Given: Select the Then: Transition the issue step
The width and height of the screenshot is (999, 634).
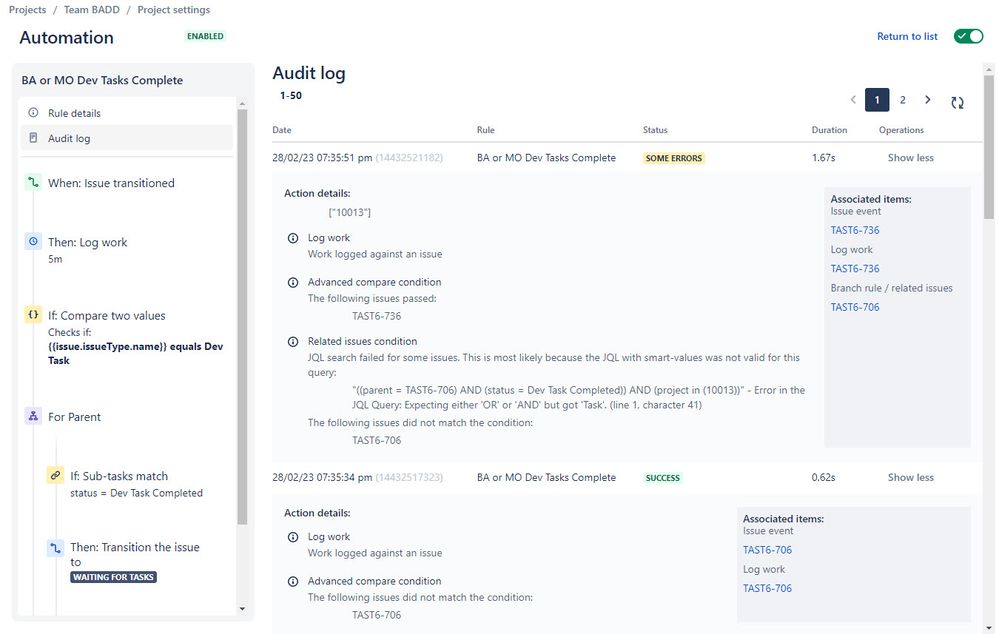Looking at the screenshot, I should pyautogui.click(x=134, y=554).
